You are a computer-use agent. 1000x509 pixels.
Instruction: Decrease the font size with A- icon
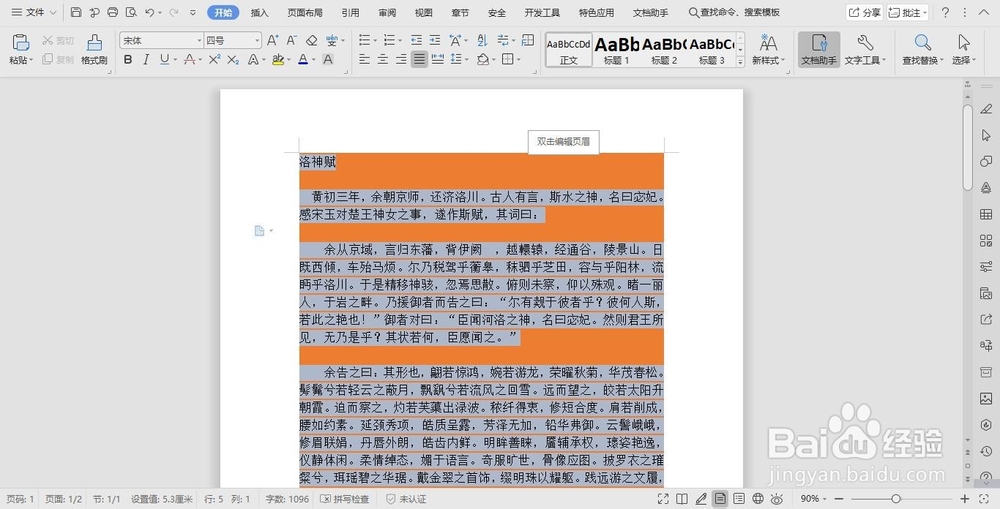point(291,40)
